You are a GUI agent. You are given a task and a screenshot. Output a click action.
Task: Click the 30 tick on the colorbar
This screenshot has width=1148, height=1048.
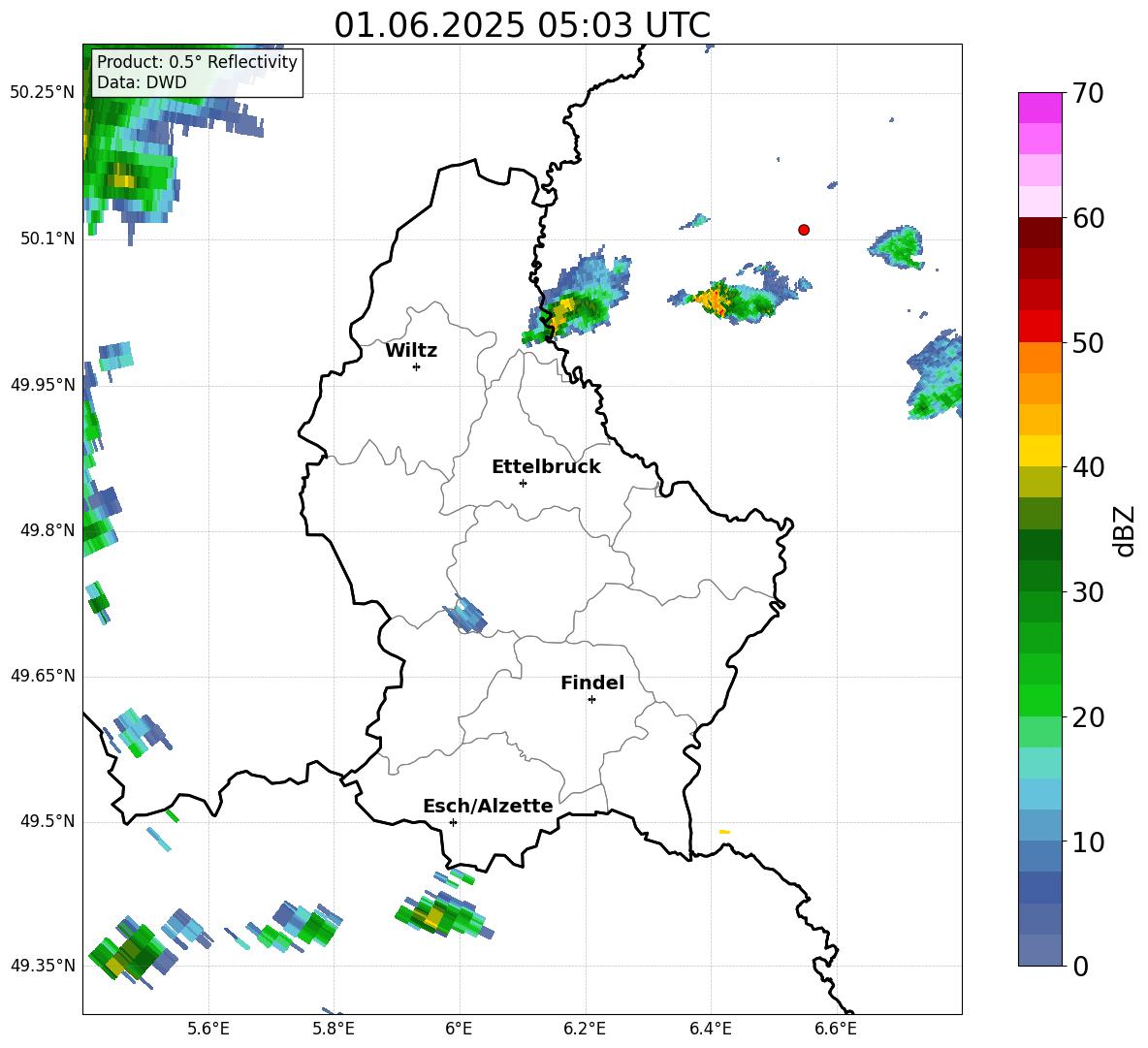1088,592
